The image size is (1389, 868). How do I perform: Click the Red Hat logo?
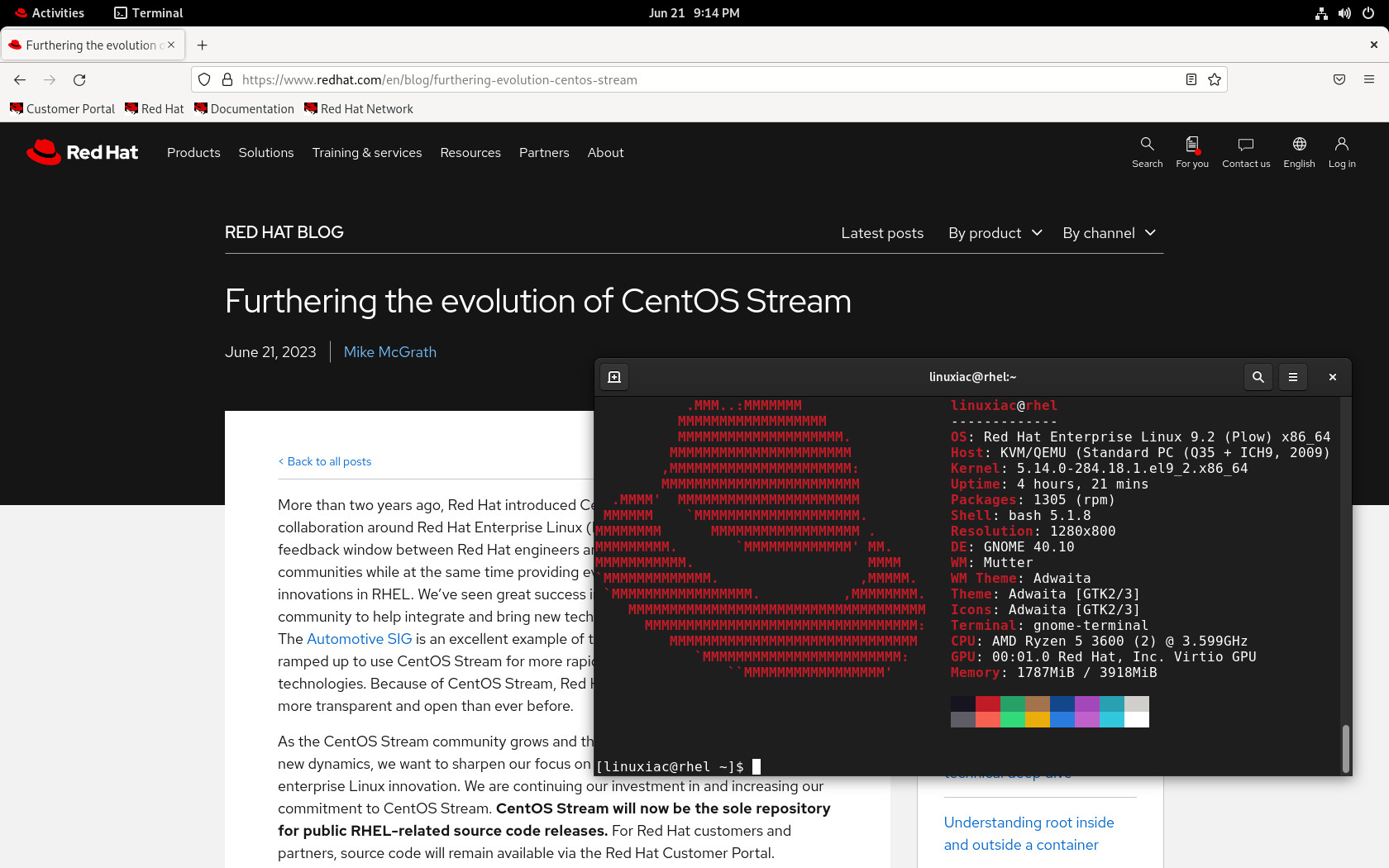82,153
